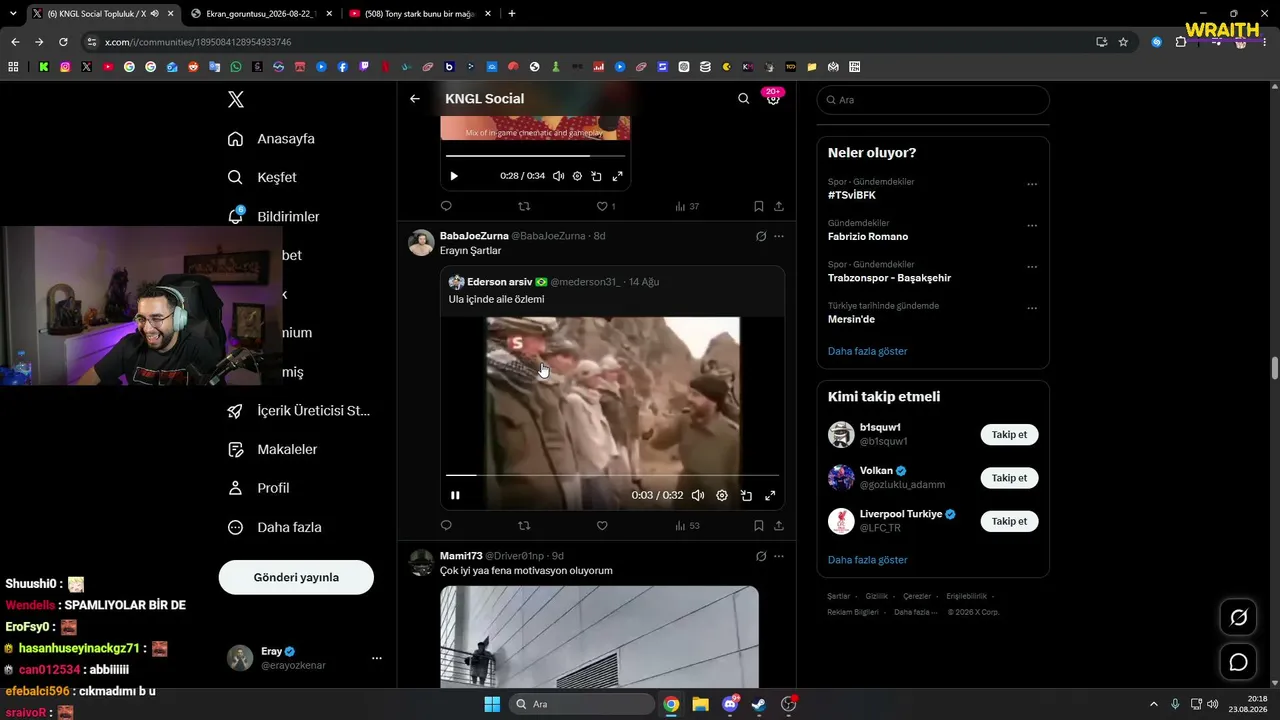Screen dimensions: 1280x720
Task: Click the Ara search field on X
Action: click(933, 100)
